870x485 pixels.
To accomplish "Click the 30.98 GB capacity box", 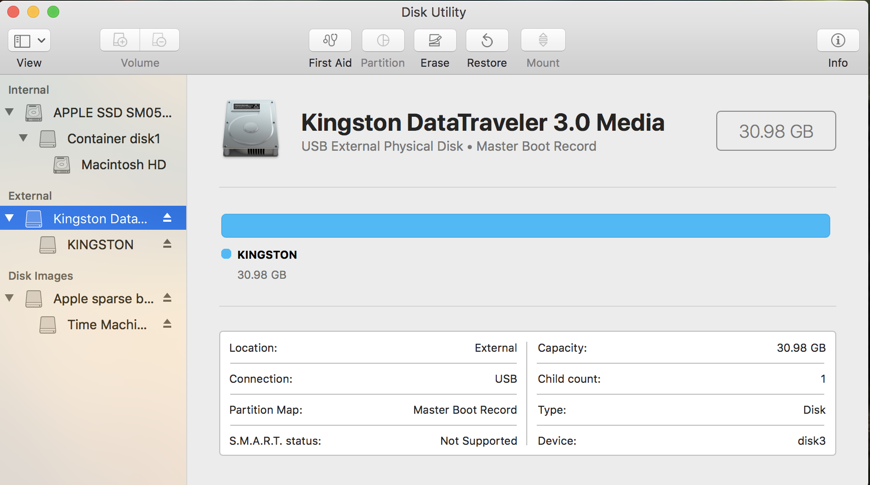I will coord(776,131).
